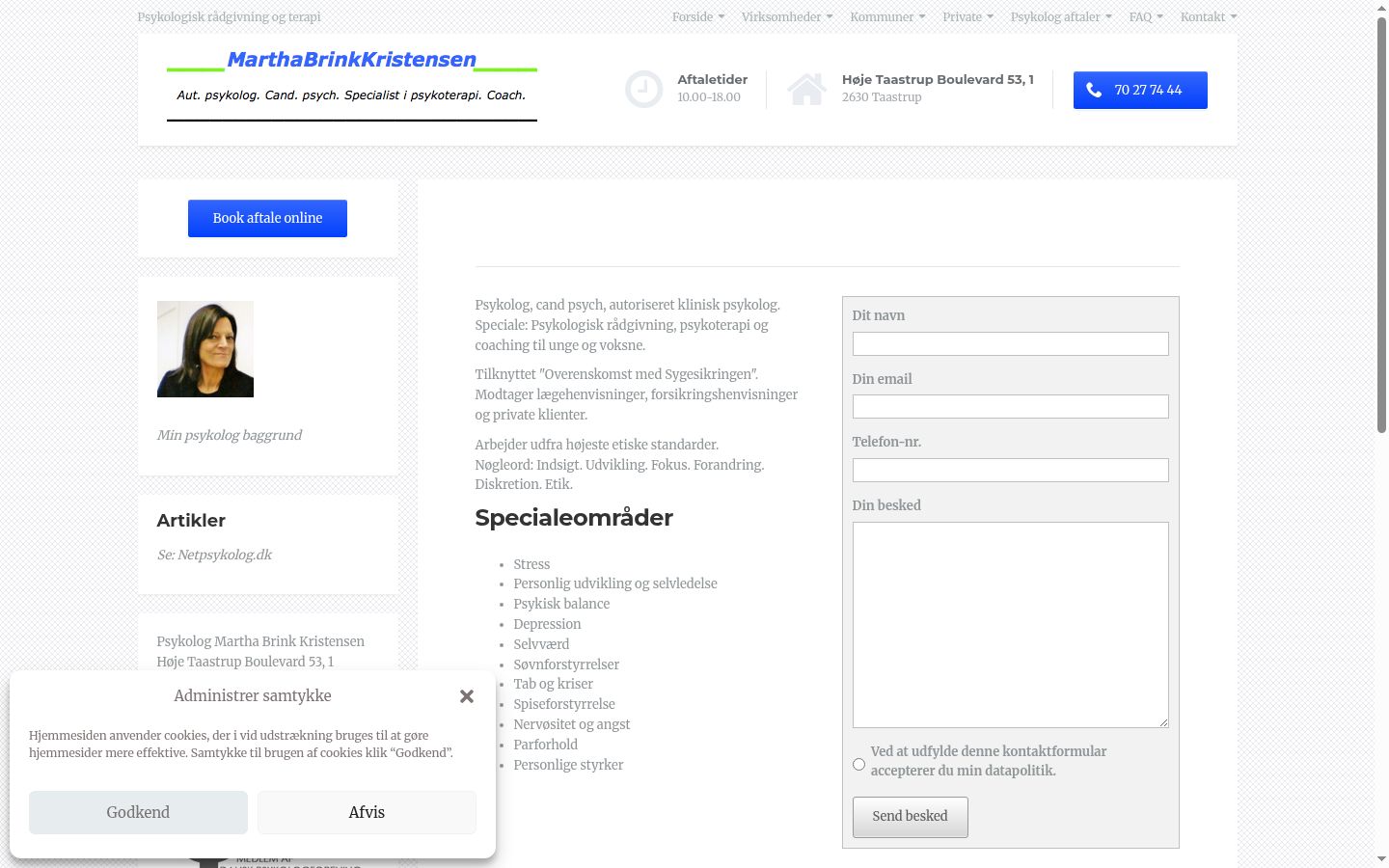Screen dimensions: 1389x868
Task: Click the Selvværd list item
Action: [x=541, y=644]
